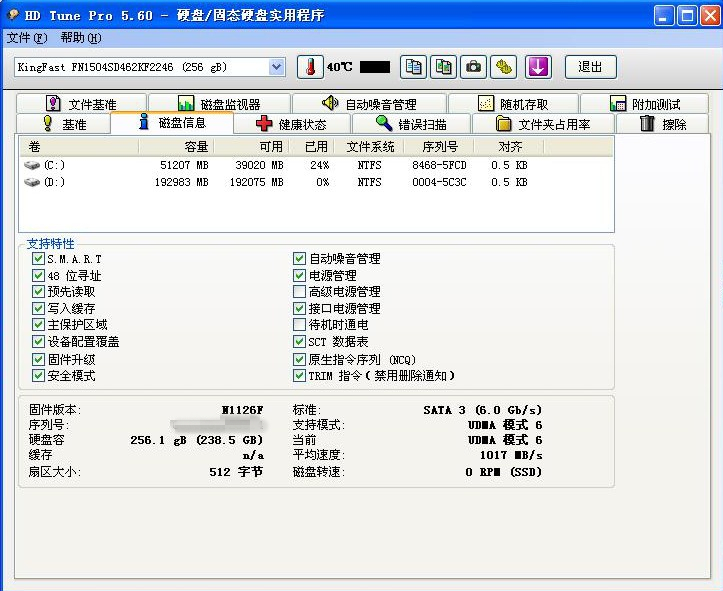
Task: Enable the 待机时通电 checkbox
Action: 299,325
